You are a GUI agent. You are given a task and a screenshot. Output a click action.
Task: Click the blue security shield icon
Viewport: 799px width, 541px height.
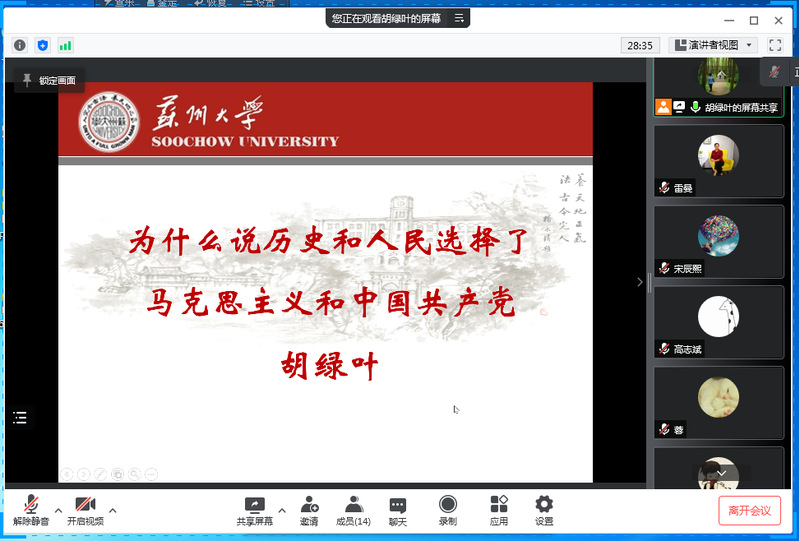(43, 45)
